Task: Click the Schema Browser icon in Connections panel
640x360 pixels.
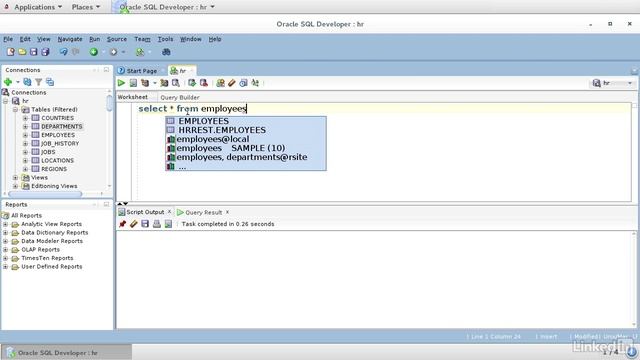Action: pyautogui.click(x=50, y=82)
